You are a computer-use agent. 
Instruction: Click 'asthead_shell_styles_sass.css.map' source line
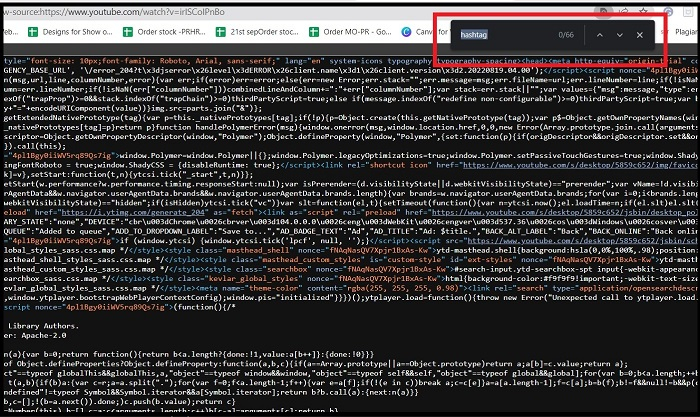tap(350, 259)
